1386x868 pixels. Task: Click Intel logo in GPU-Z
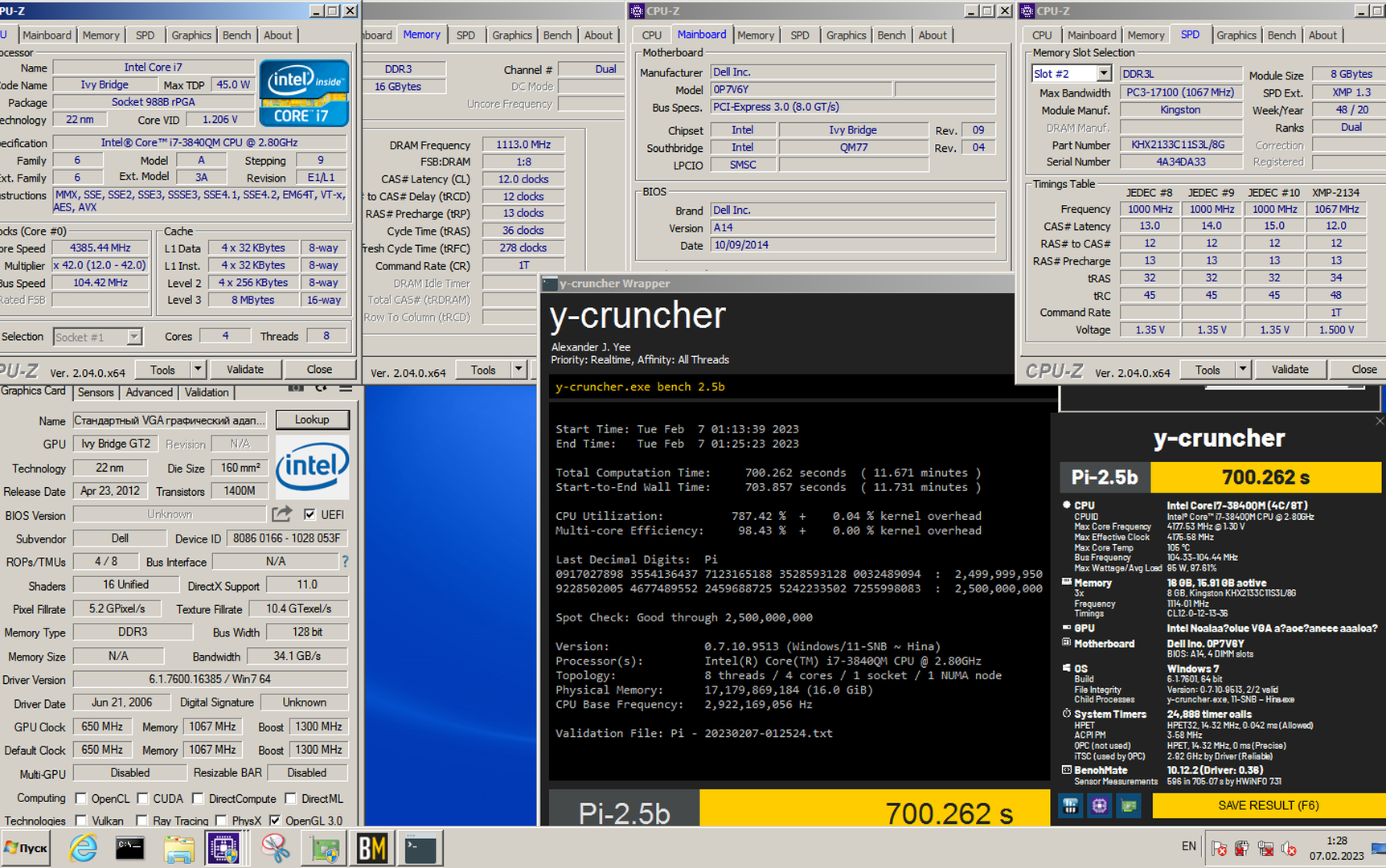312,468
